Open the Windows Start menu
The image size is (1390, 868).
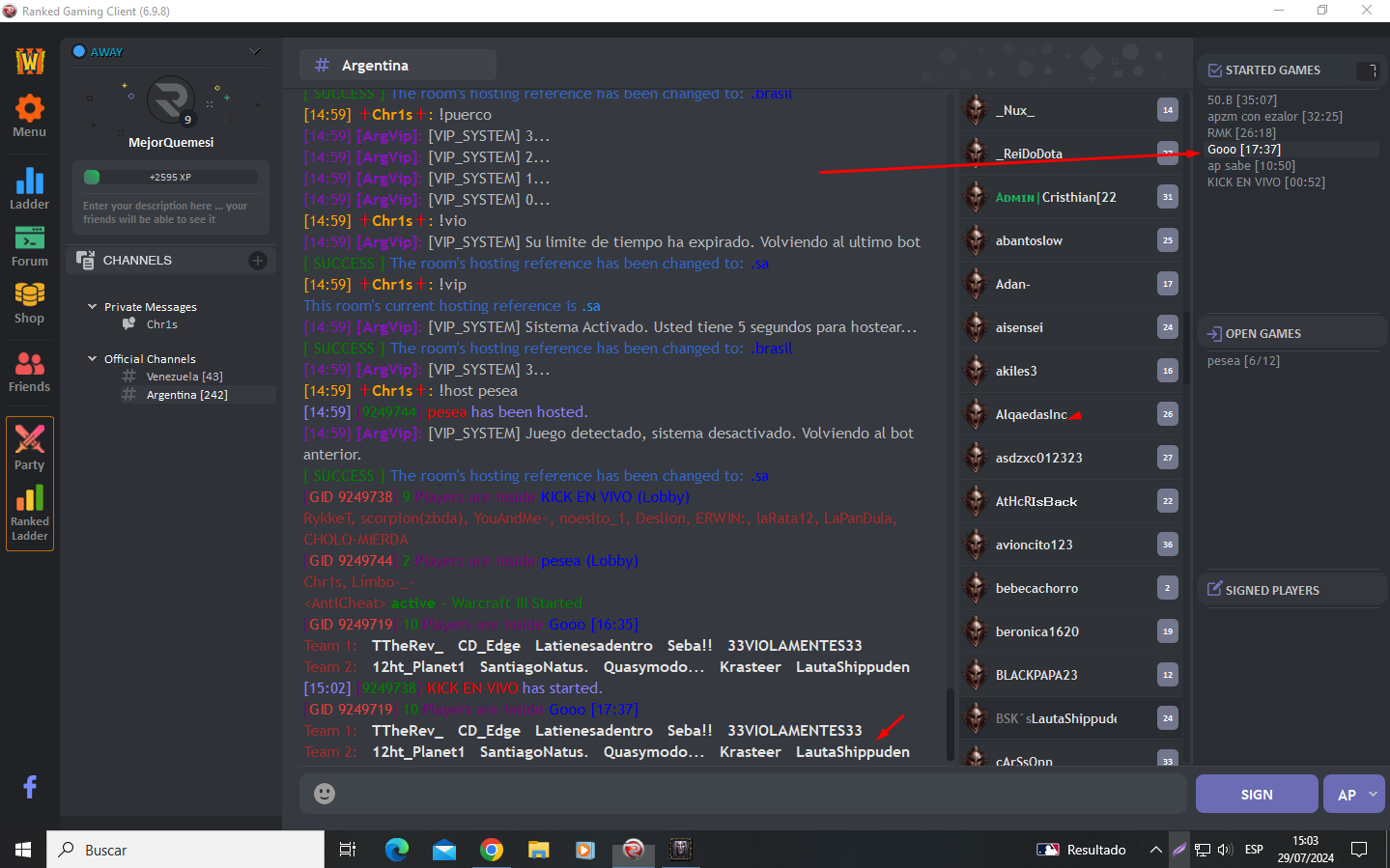tap(23, 850)
